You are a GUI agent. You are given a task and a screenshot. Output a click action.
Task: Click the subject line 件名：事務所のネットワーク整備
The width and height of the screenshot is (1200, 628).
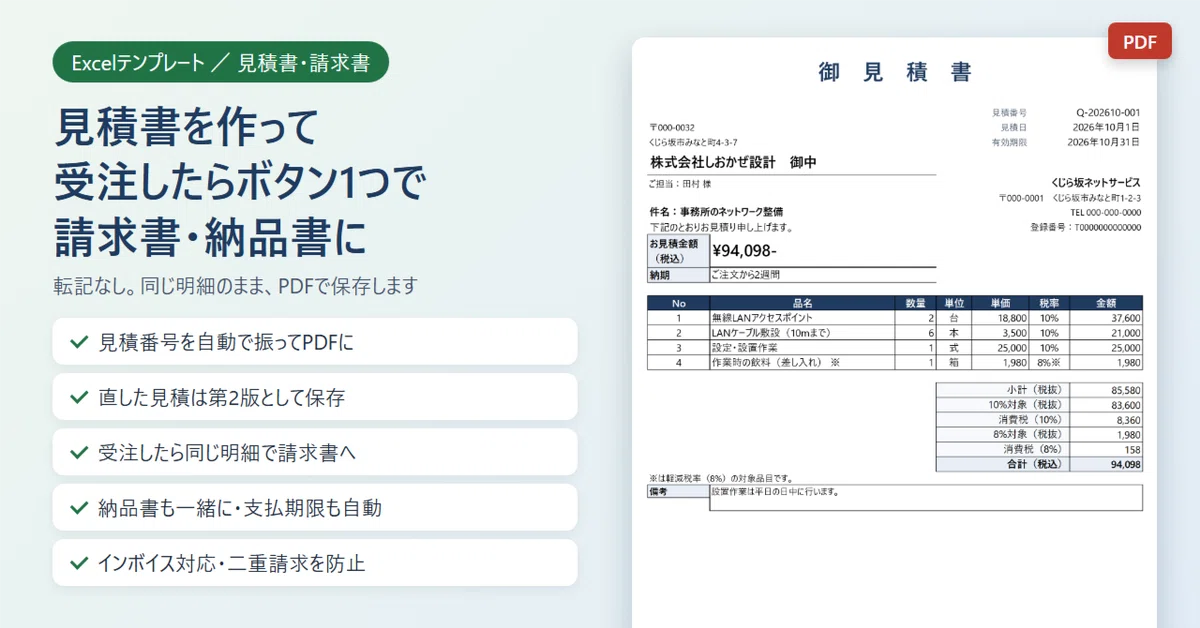pos(716,212)
